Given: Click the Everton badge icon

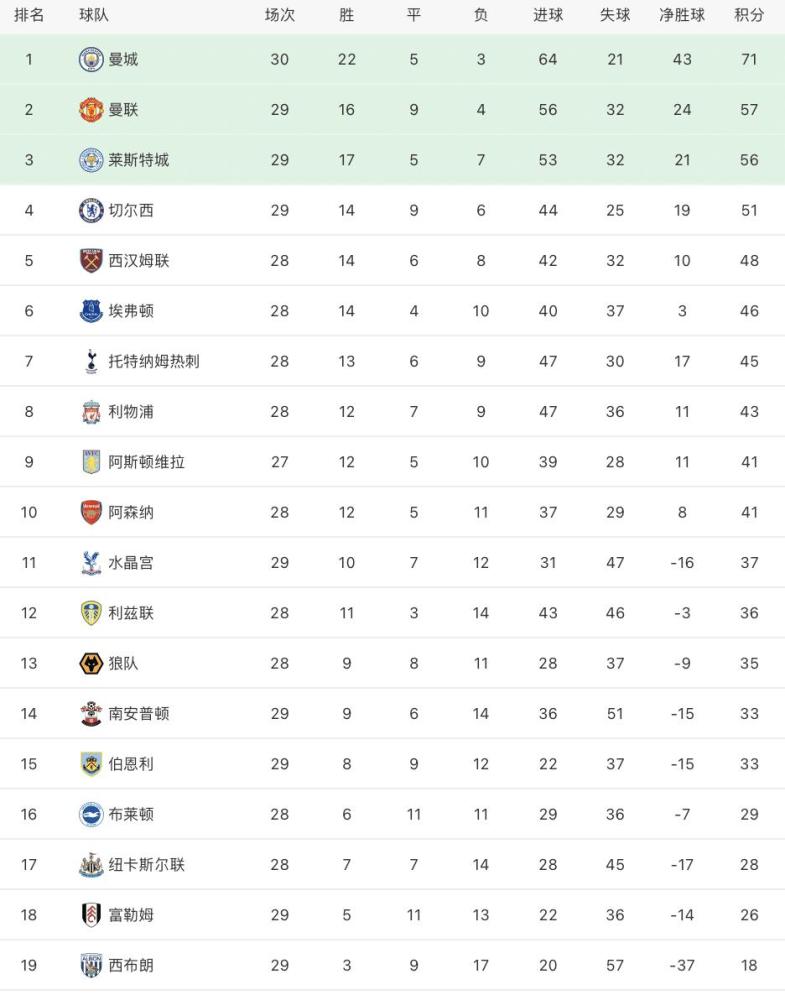Looking at the screenshot, I should pyautogui.click(x=91, y=311).
